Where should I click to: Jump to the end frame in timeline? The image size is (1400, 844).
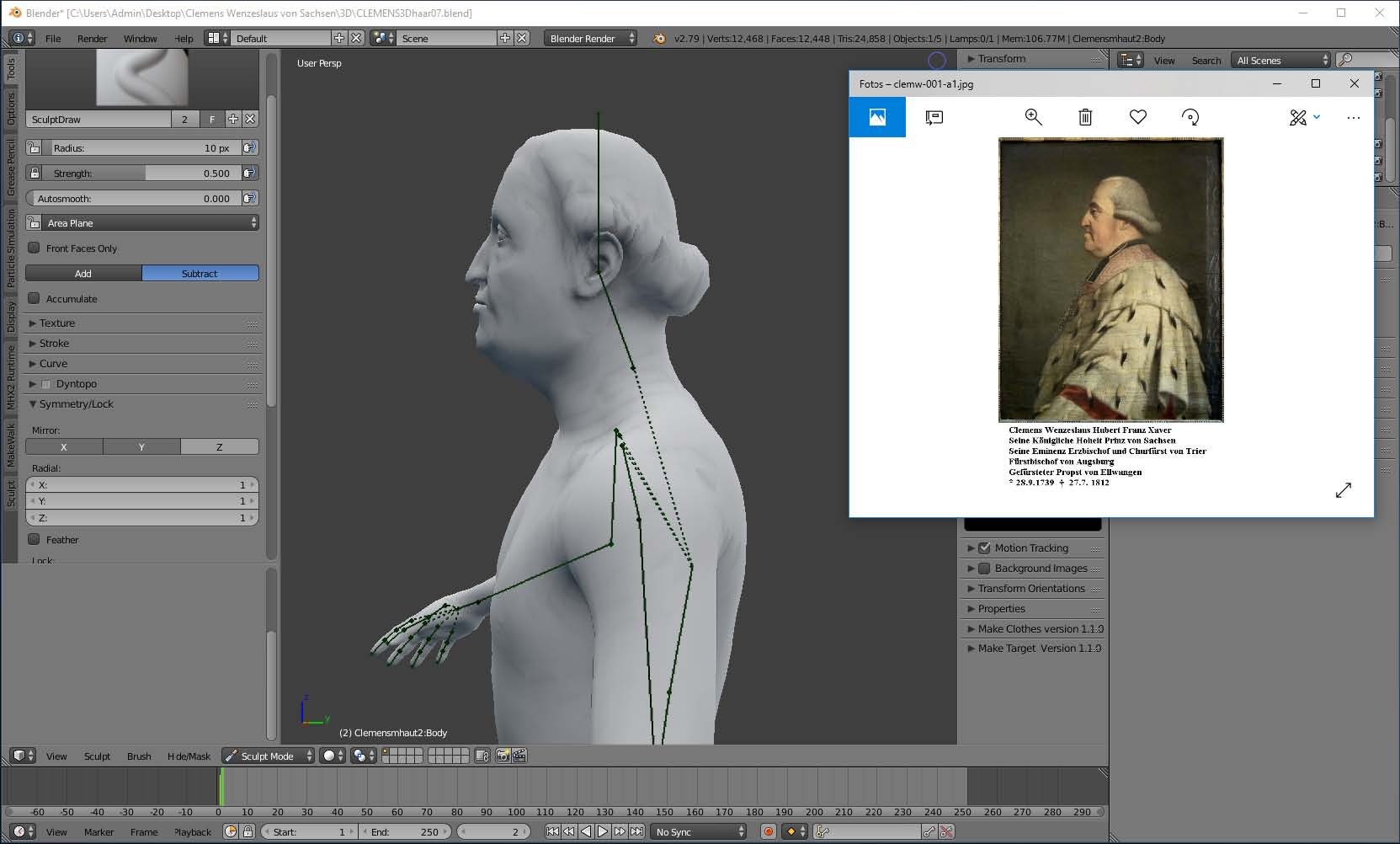[637, 831]
